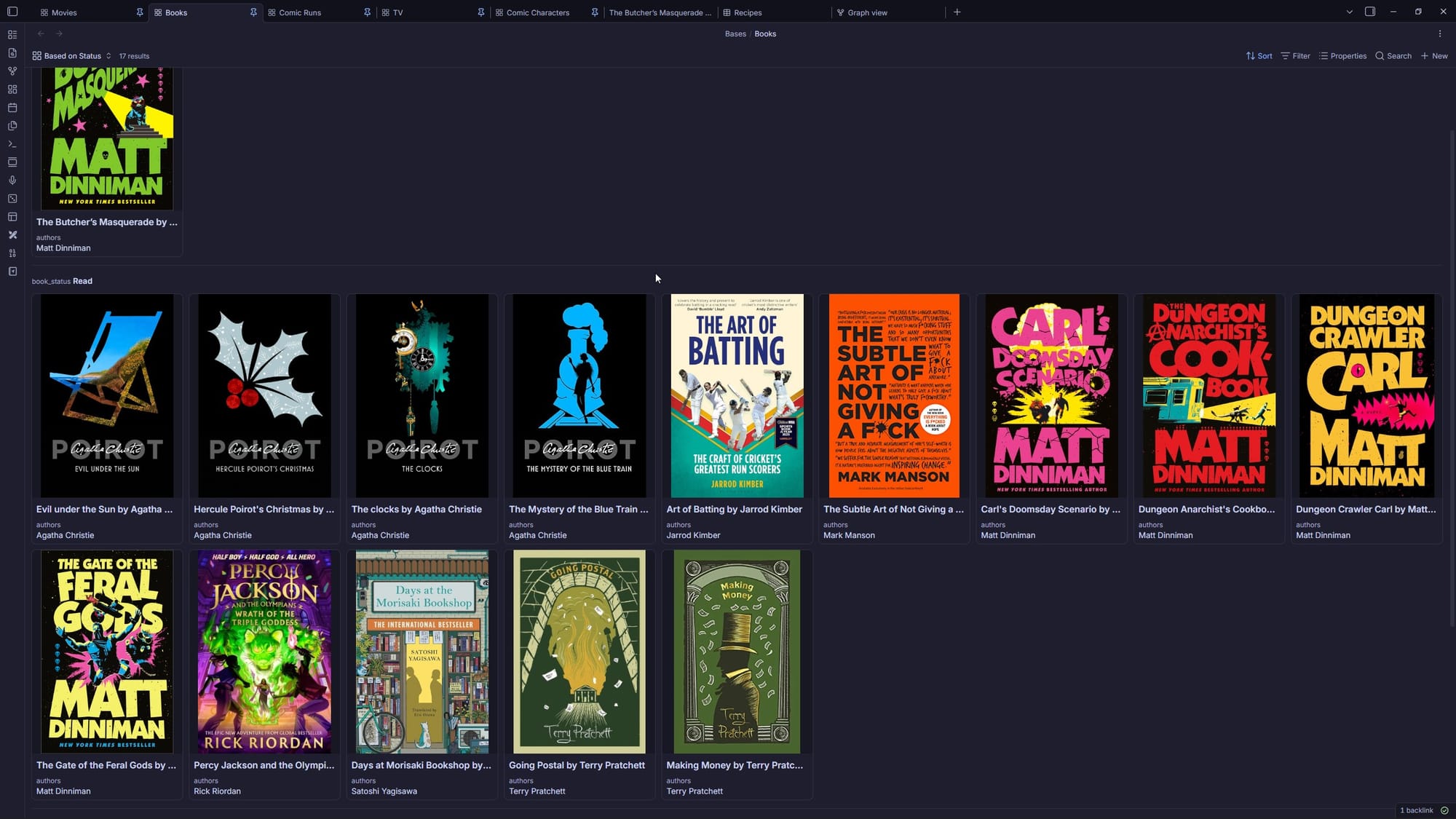Open the Percy Jackson Wrath of Triple Goddess cover
Image resolution: width=1456 pixels, height=819 pixels.
click(x=264, y=652)
